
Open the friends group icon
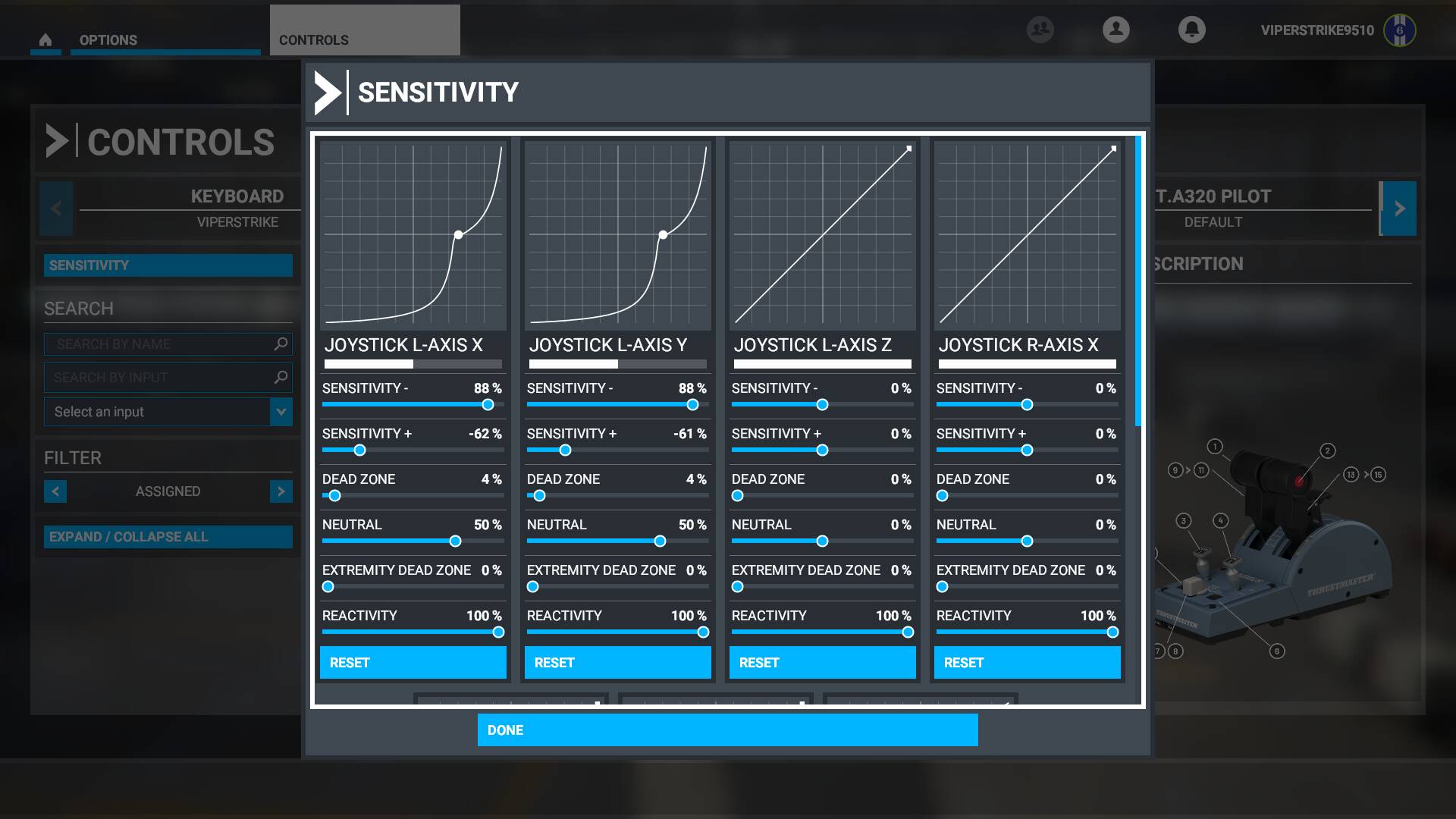click(x=1040, y=30)
